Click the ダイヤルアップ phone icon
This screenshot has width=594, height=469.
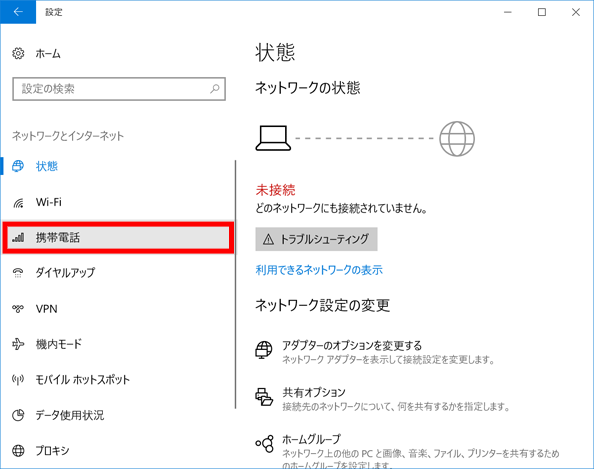[18, 273]
